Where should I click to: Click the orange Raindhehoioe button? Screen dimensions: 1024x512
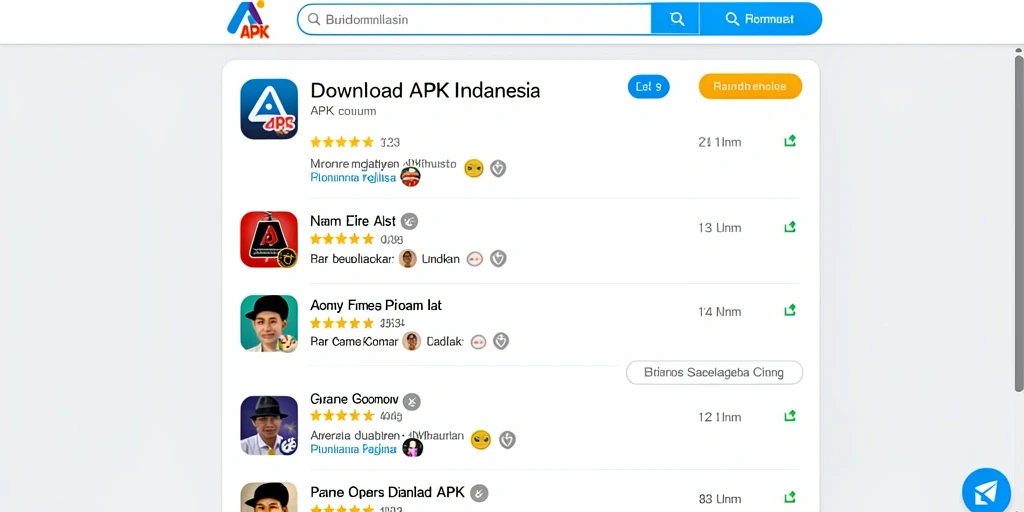(x=750, y=86)
